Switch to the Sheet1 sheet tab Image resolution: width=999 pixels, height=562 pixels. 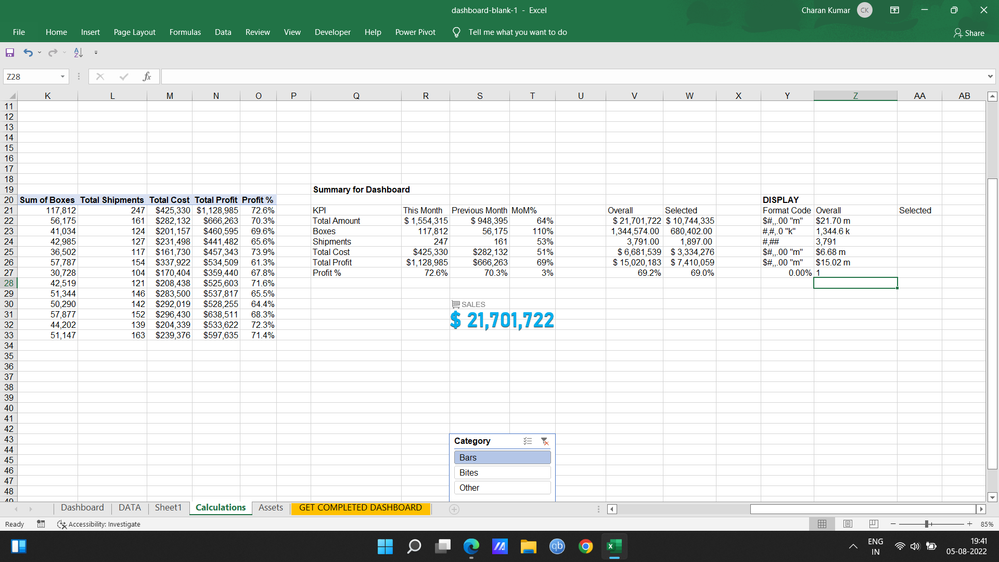168,508
